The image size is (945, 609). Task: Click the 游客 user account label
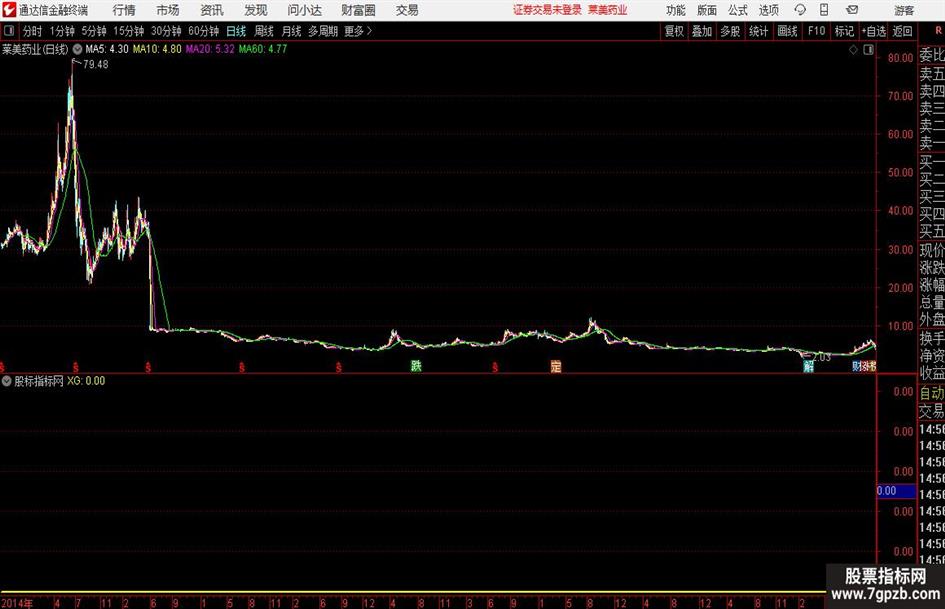904,10
